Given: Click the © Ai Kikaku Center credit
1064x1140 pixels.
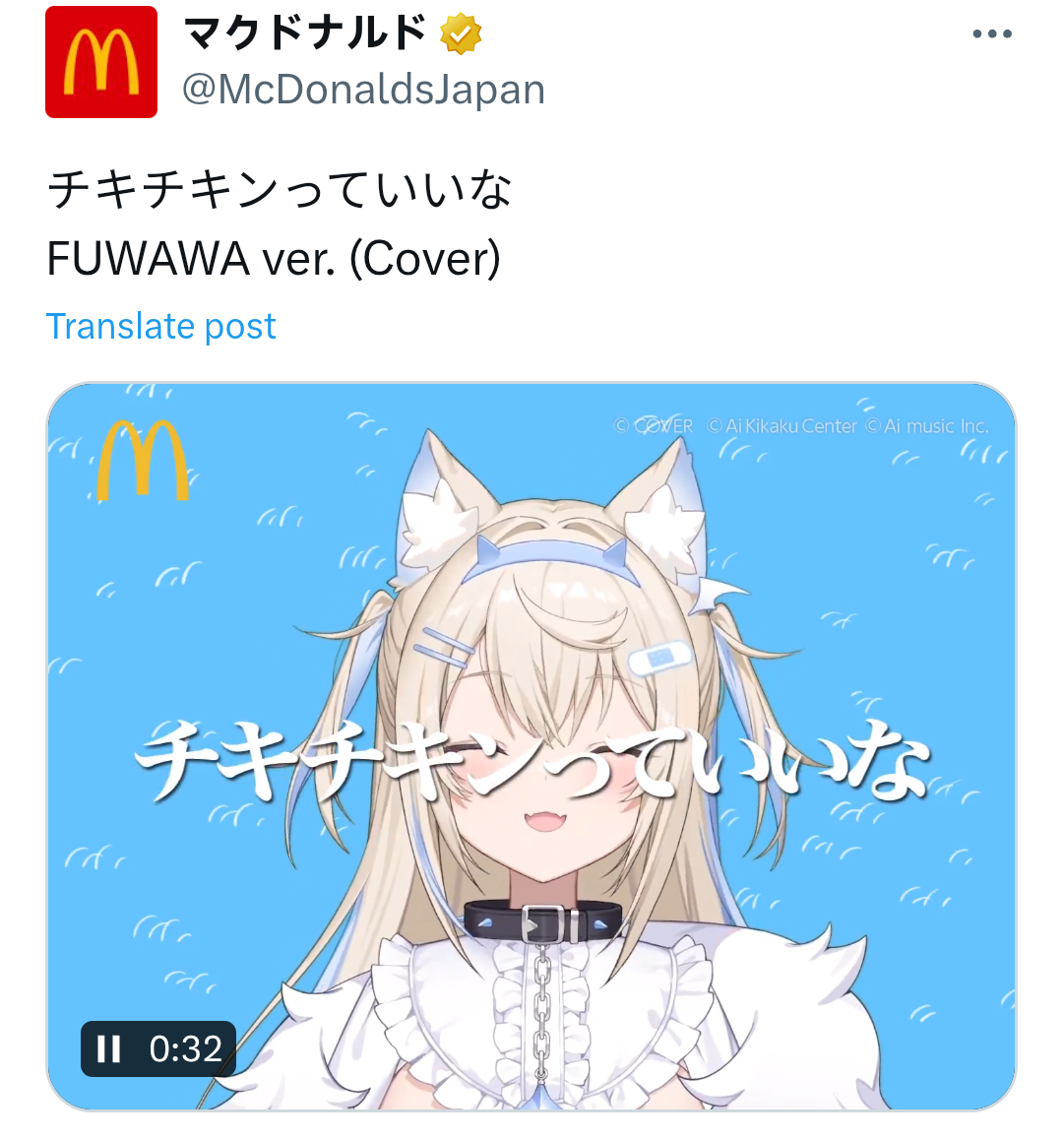Looking at the screenshot, I should [782, 426].
